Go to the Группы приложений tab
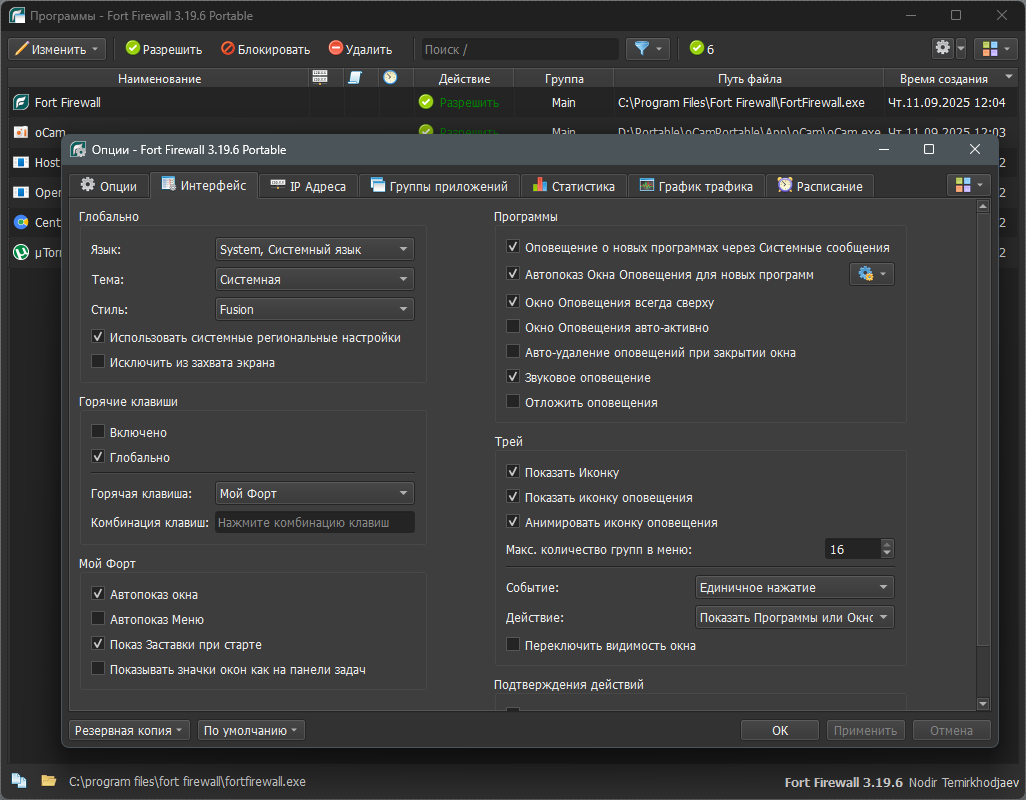 coord(440,186)
